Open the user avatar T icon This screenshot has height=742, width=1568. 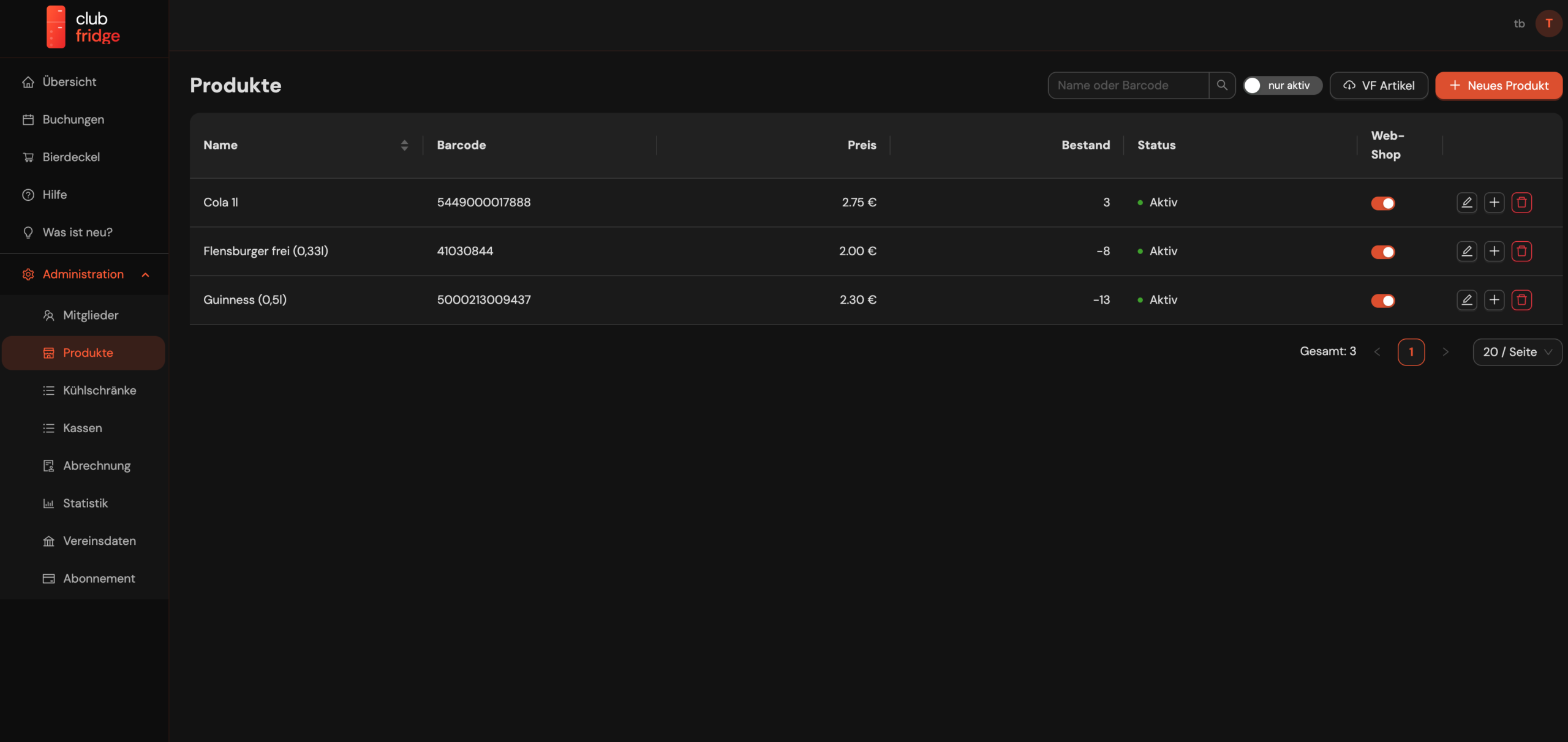click(1548, 24)
